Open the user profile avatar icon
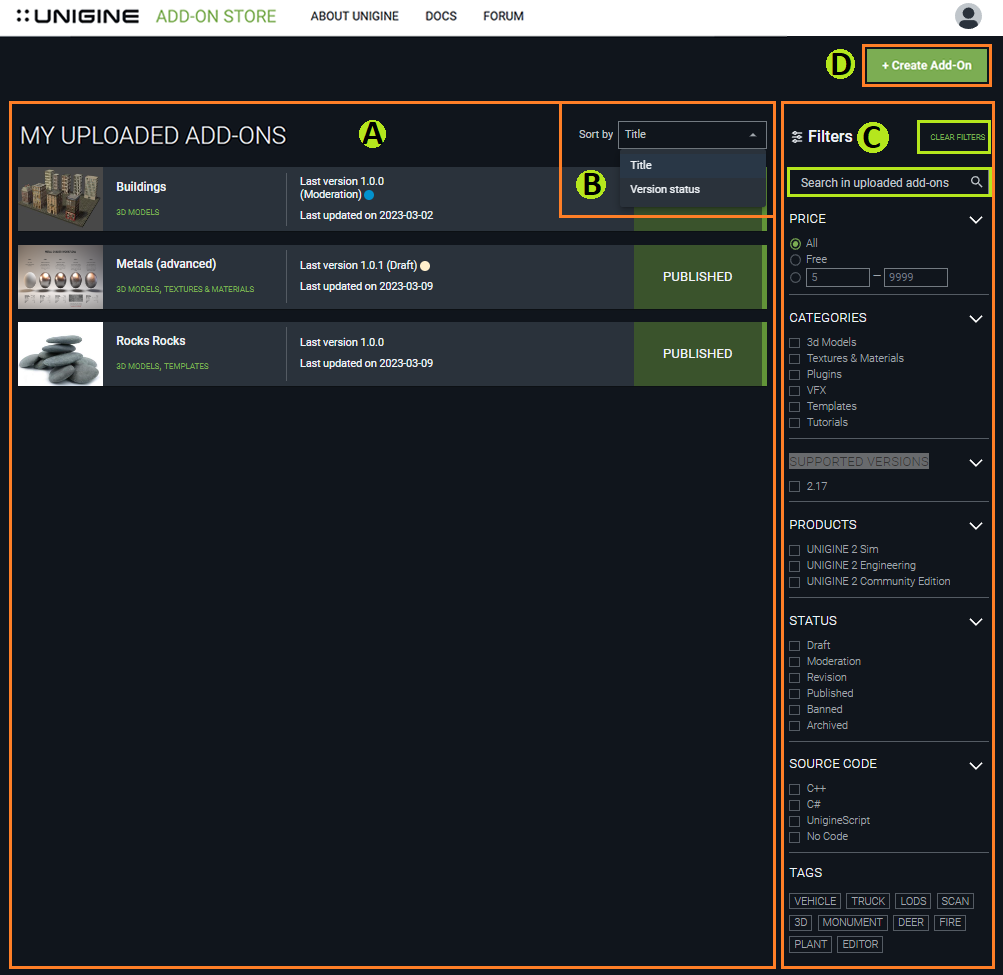Viewport: 1003px width, 975px height. click(x=968, y=16)
